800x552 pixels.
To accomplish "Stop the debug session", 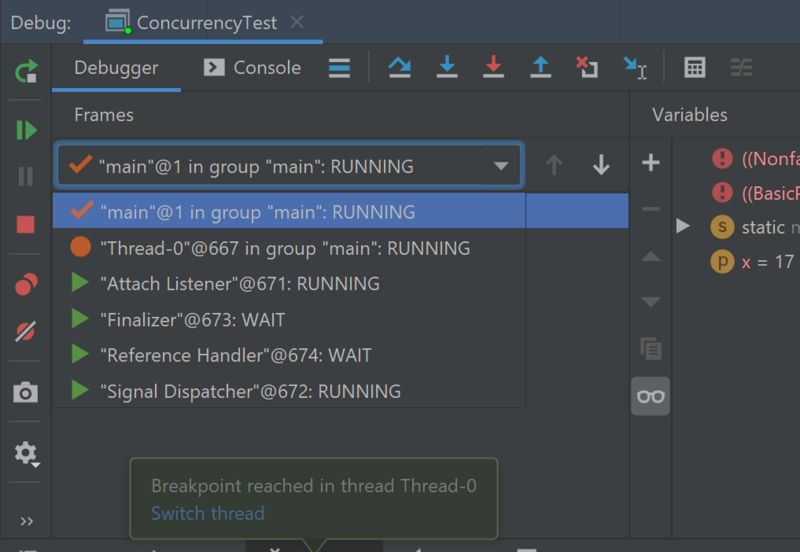I will 26,224.
